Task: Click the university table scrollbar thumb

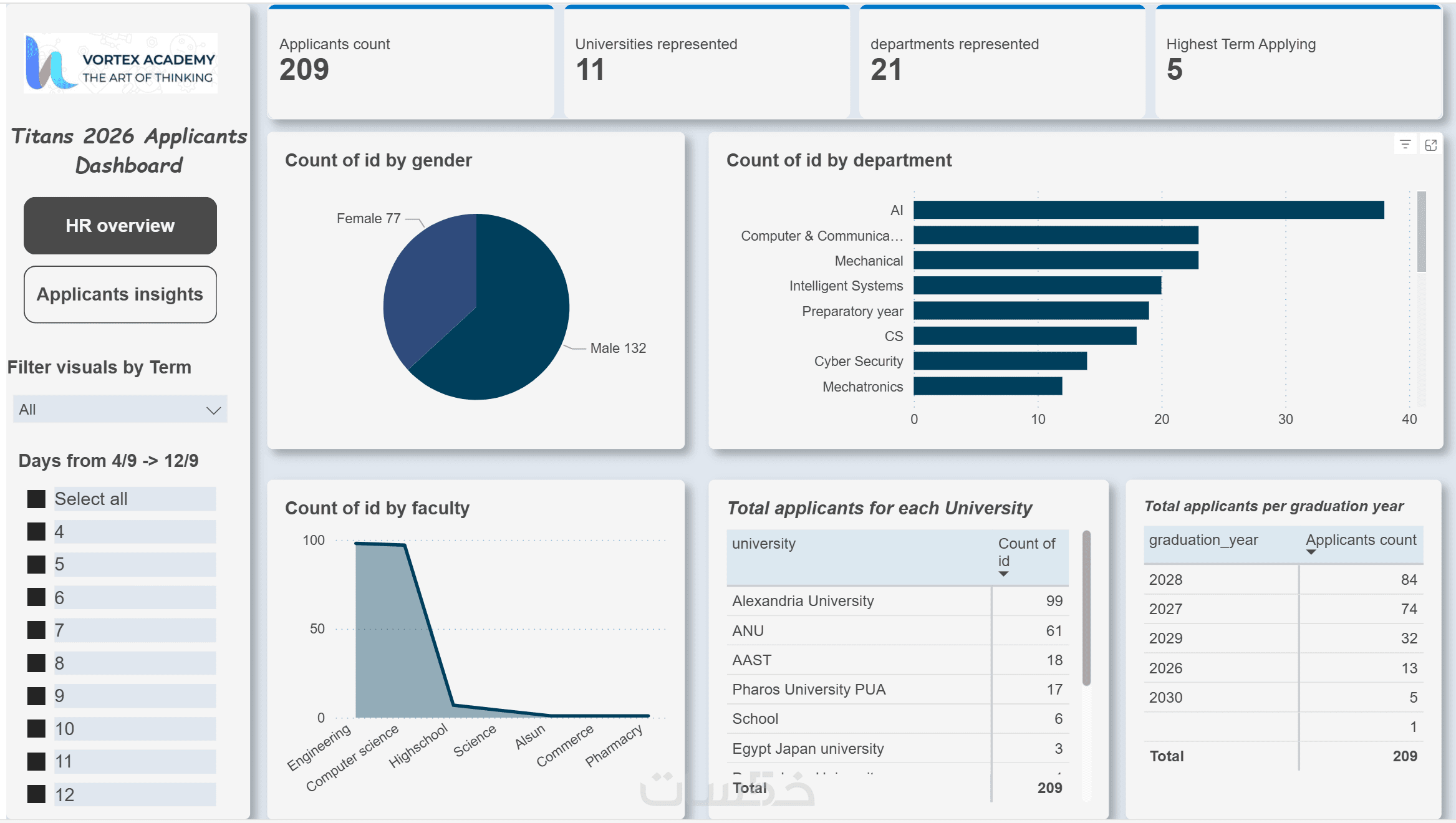Action: [1086, 608]
